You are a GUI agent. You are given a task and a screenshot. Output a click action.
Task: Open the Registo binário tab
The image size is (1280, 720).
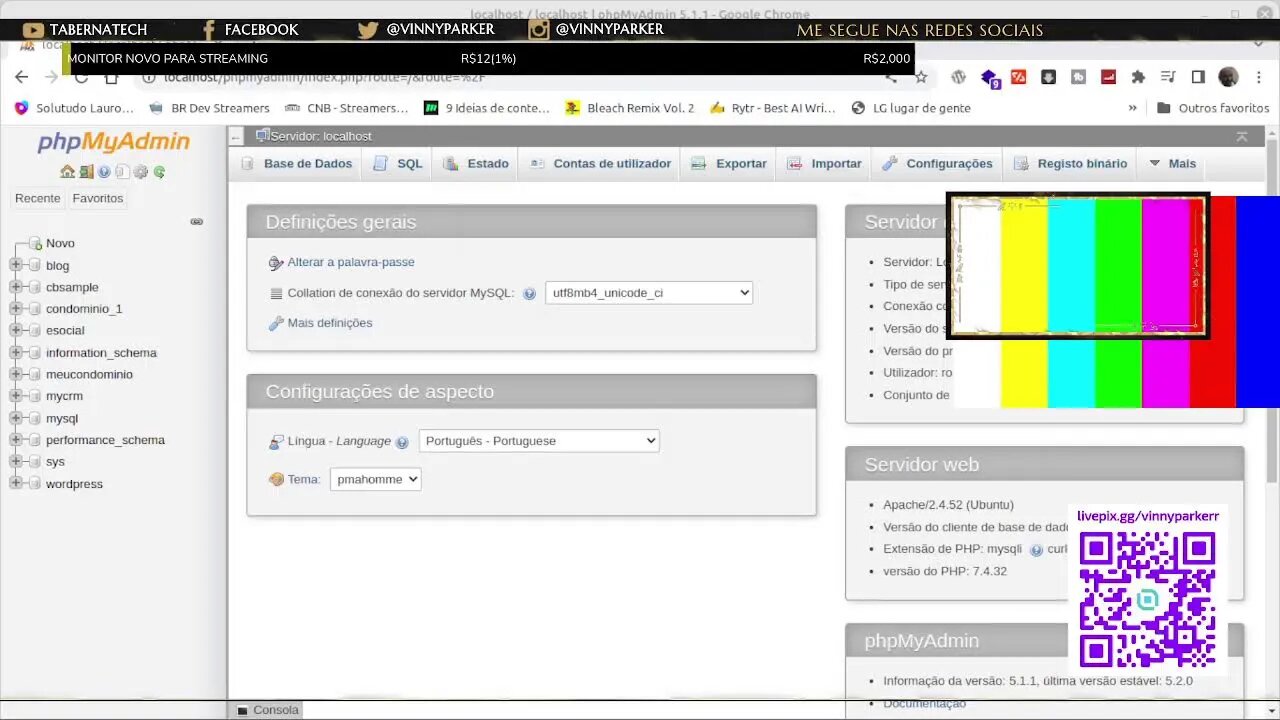1071,164
